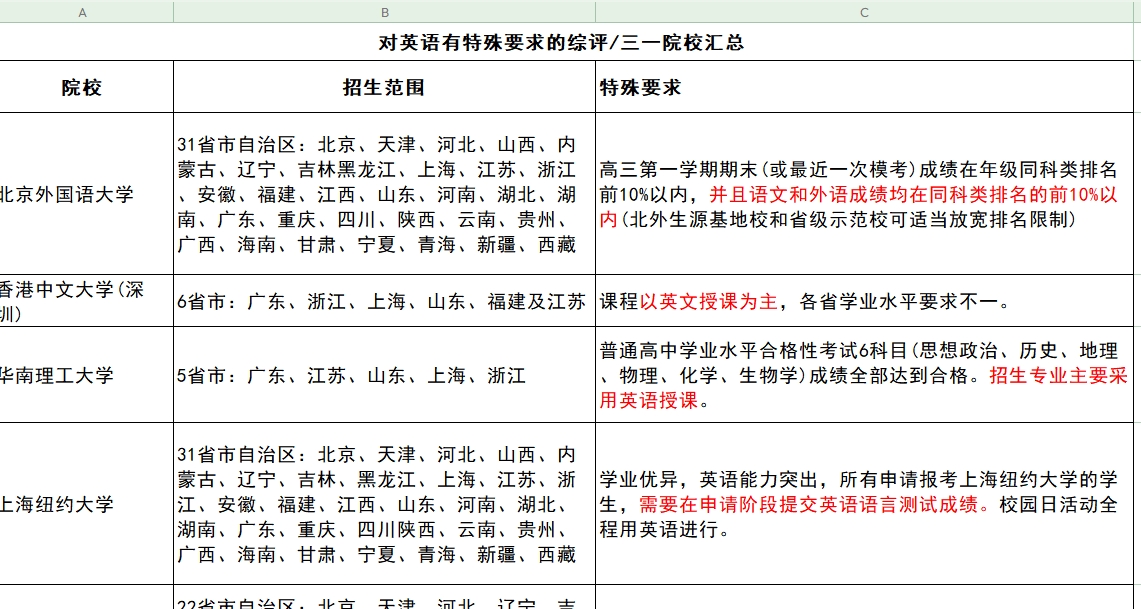Click the cell mentioning 招生专业主要采用英语授课
The height and width of the screenshot is (609, 1141).
864,377
